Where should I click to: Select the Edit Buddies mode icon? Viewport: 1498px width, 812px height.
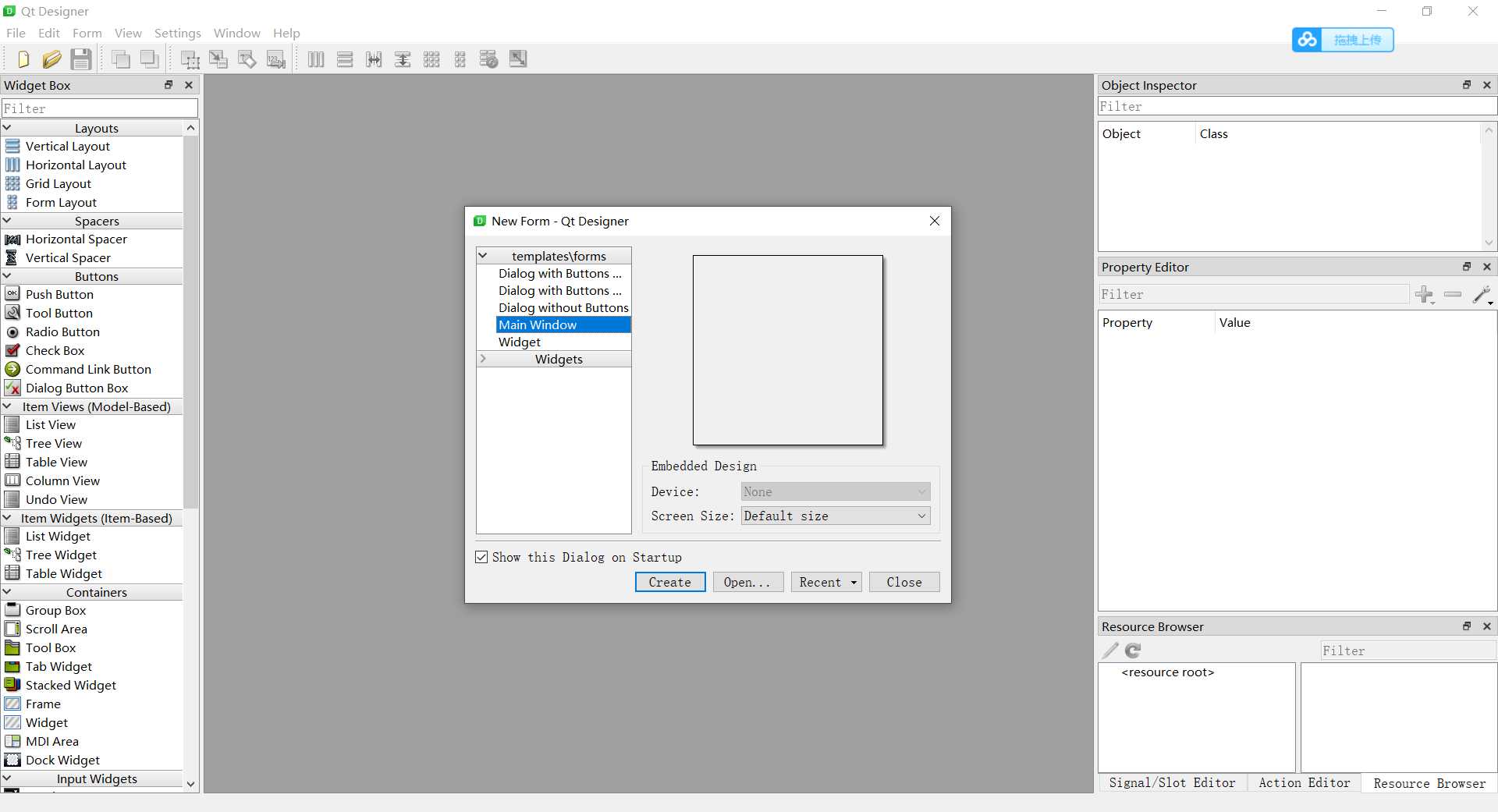click(x=247, y=59)
